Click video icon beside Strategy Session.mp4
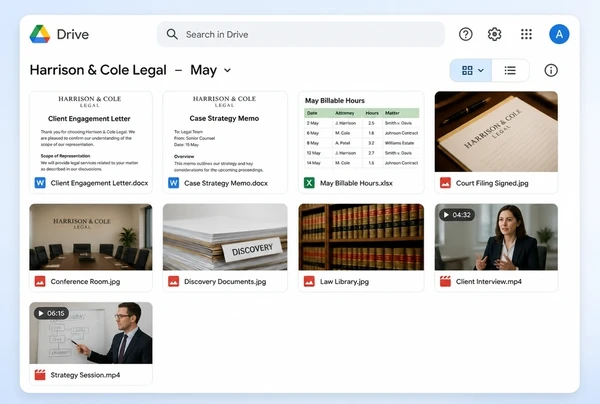Image resolution: width=600 pixels, height=404 pixels. tap(40, 375)
